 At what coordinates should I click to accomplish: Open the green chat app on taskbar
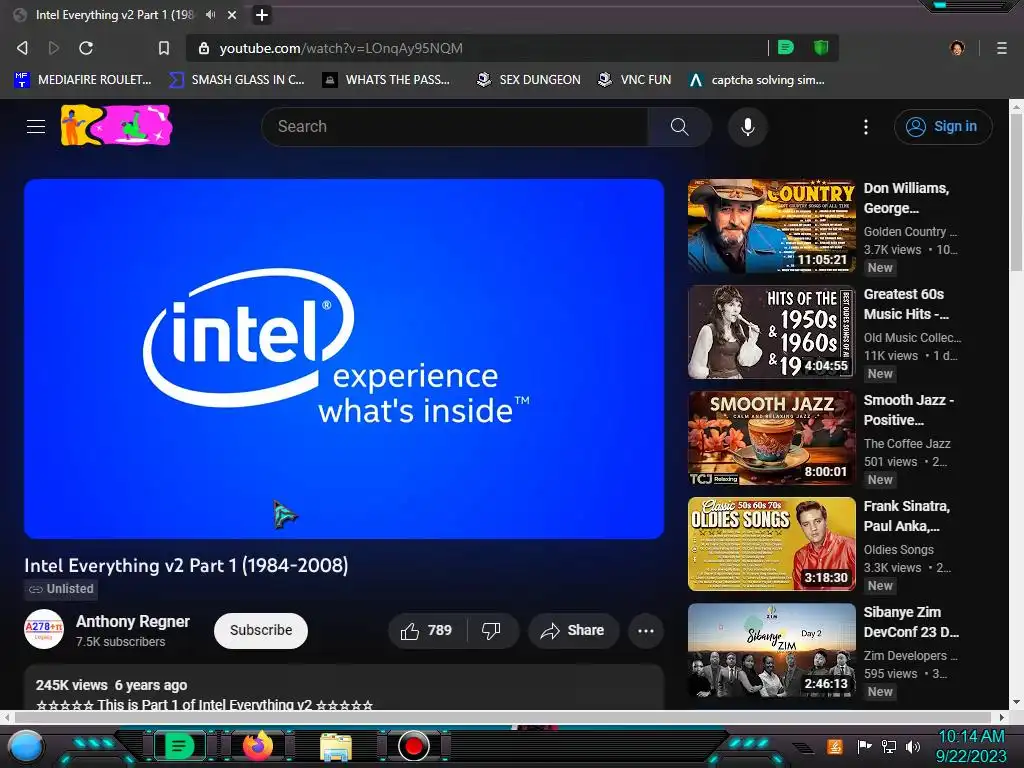(x=178, y=746)
